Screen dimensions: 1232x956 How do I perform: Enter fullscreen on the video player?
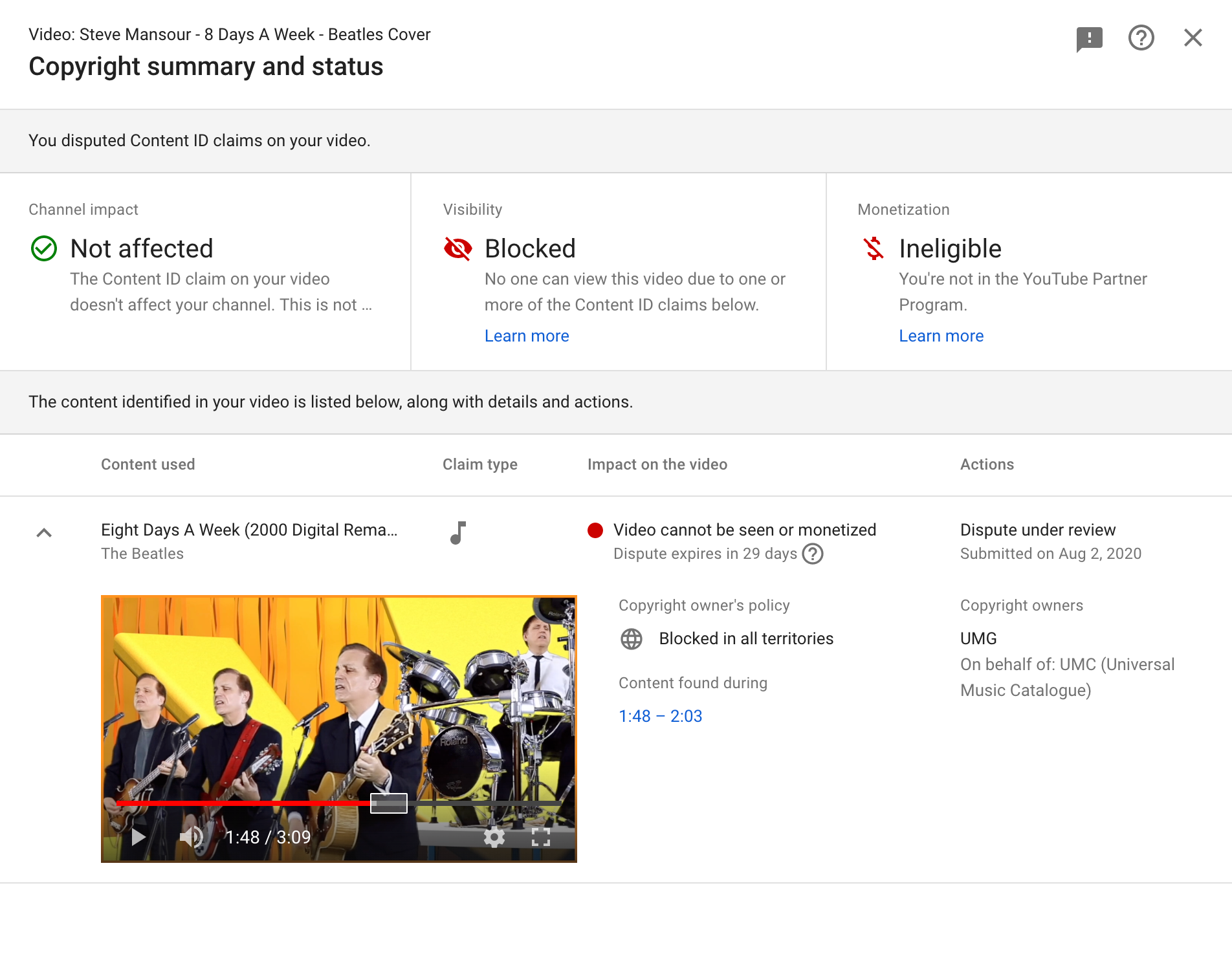pyautogui.click(x=541, y=837)
